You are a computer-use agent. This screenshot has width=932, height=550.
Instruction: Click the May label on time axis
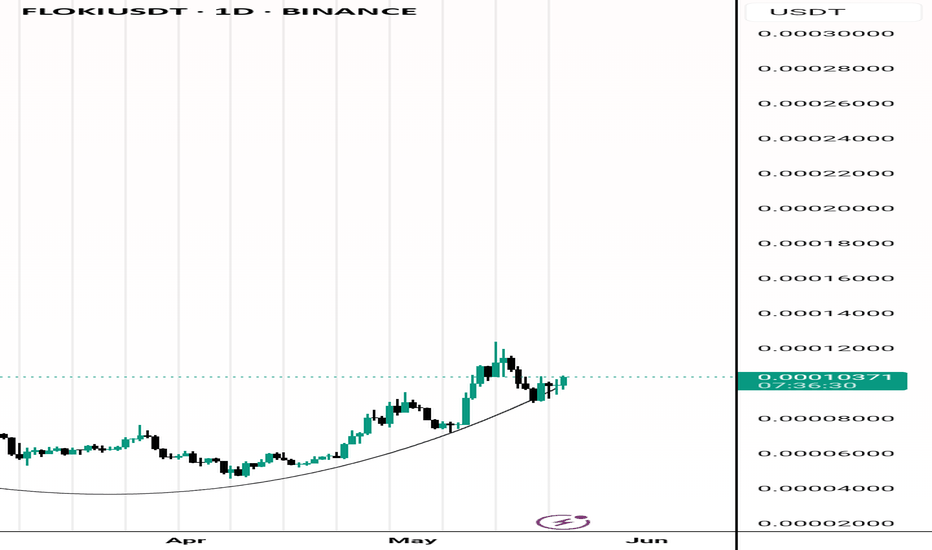point(413,540)
